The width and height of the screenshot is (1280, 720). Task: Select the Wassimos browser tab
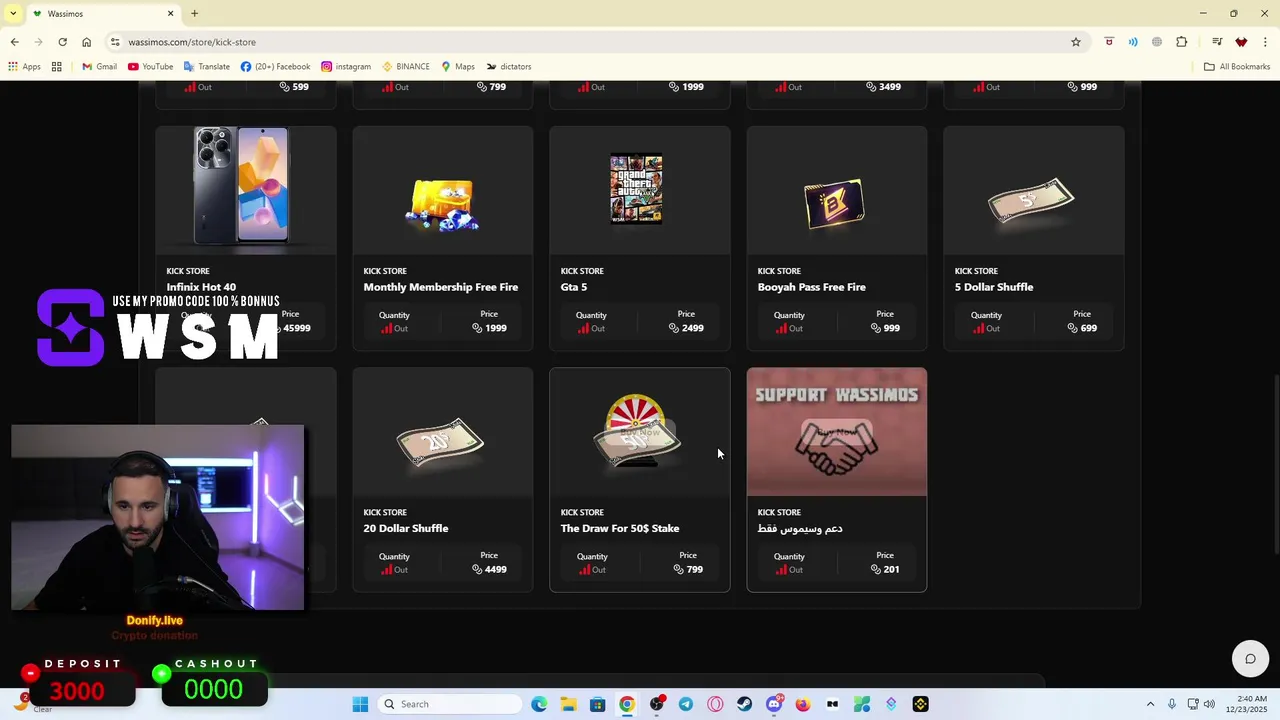coord(103,14)
